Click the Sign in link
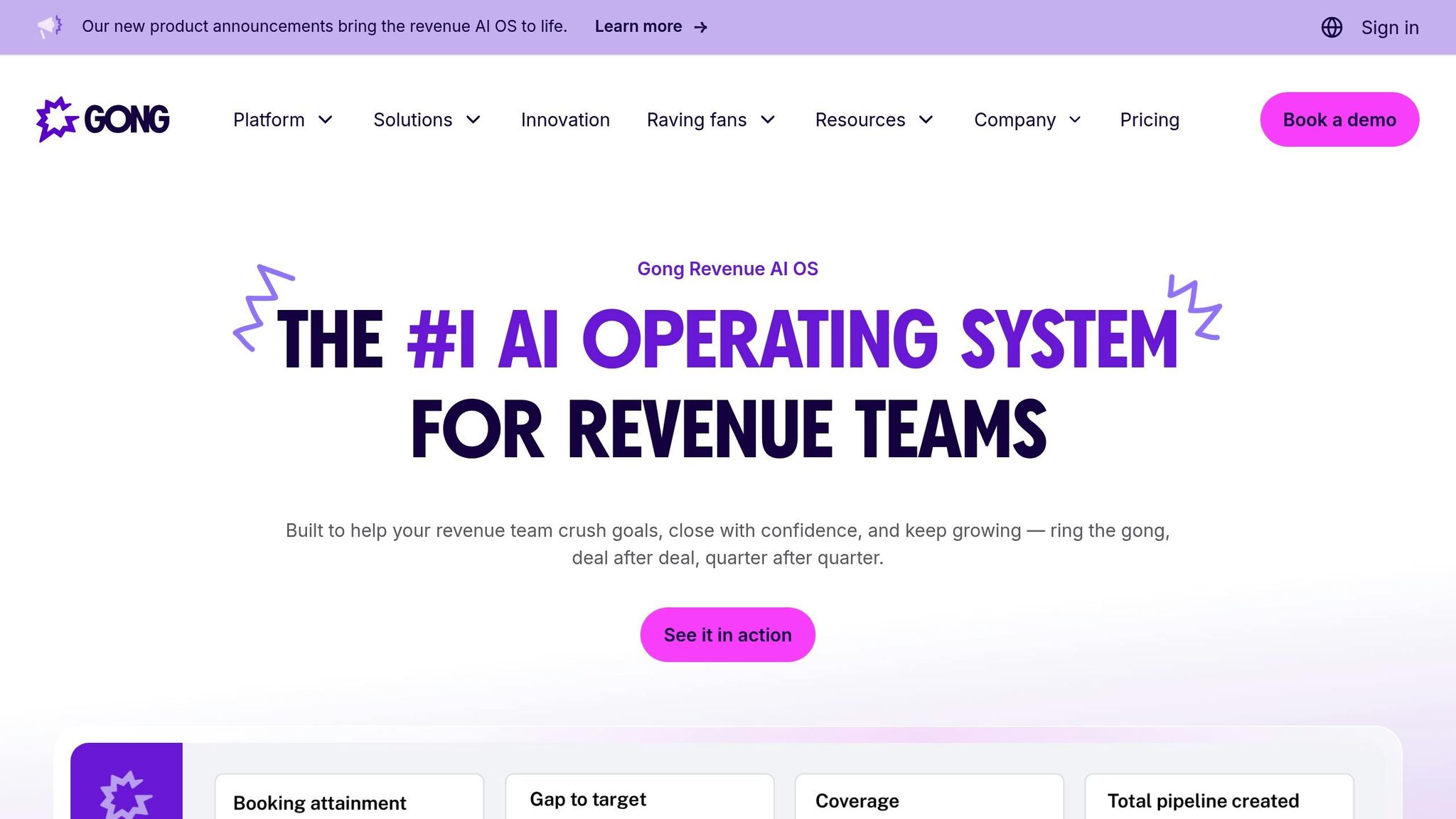1456x819 pixels. click(x=1389, y=27)
